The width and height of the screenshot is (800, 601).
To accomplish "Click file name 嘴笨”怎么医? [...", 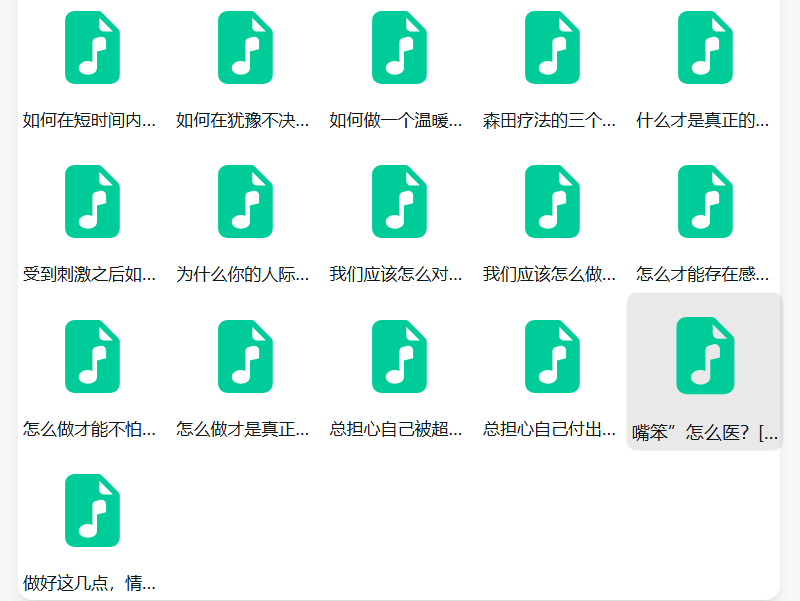I will (705, 433).
